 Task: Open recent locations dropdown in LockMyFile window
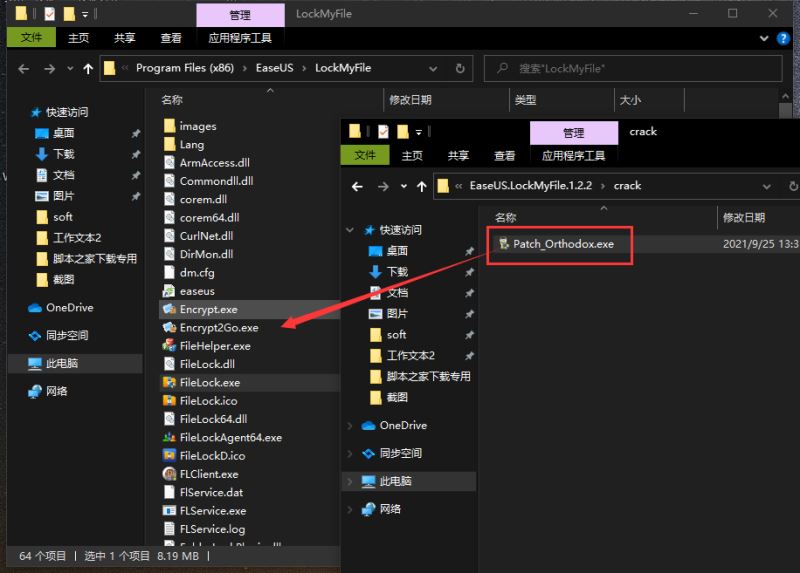(70, 68)
